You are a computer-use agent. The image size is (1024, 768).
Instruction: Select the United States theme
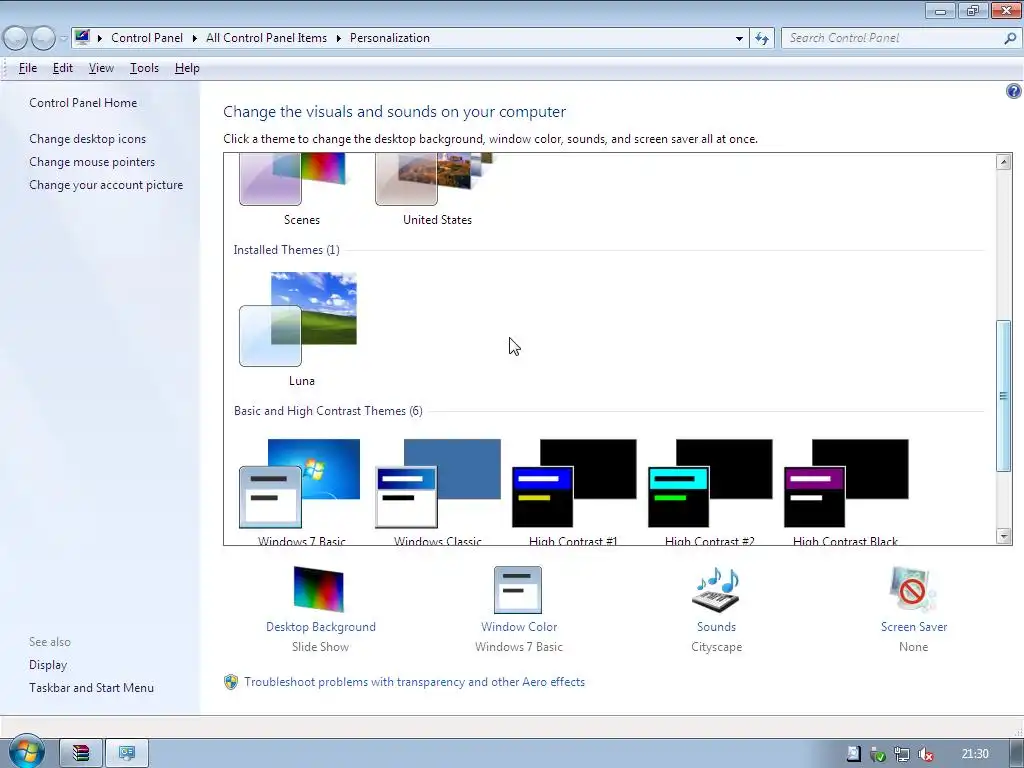(436, 191)
